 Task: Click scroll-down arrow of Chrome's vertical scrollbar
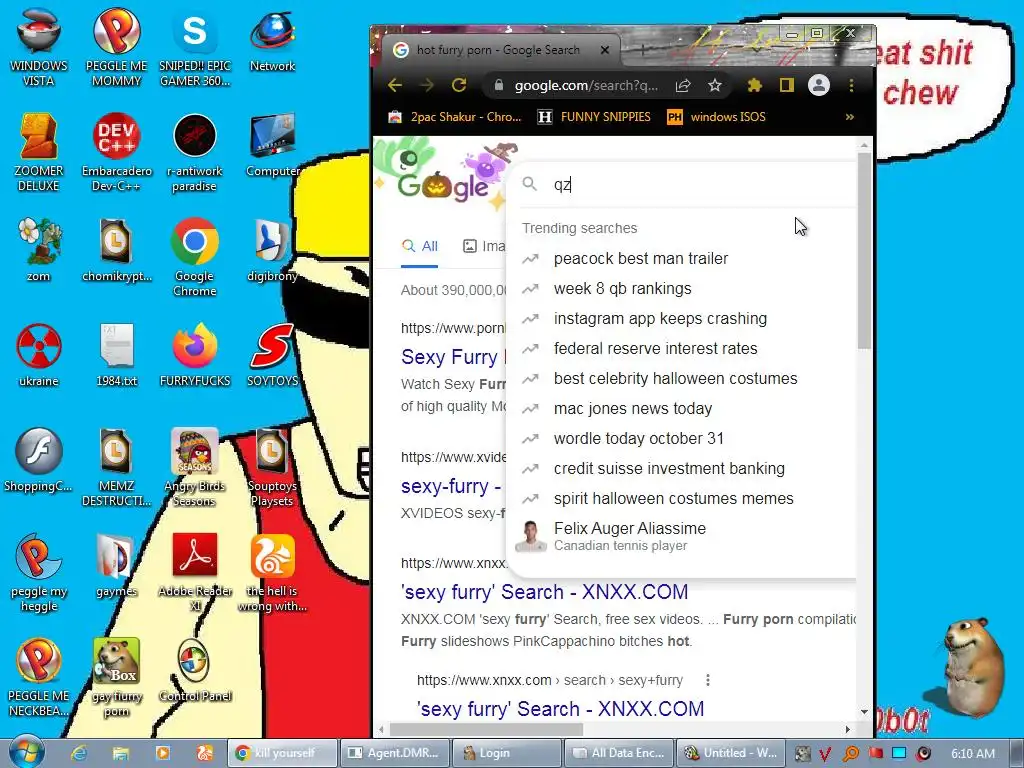point(865,712)
